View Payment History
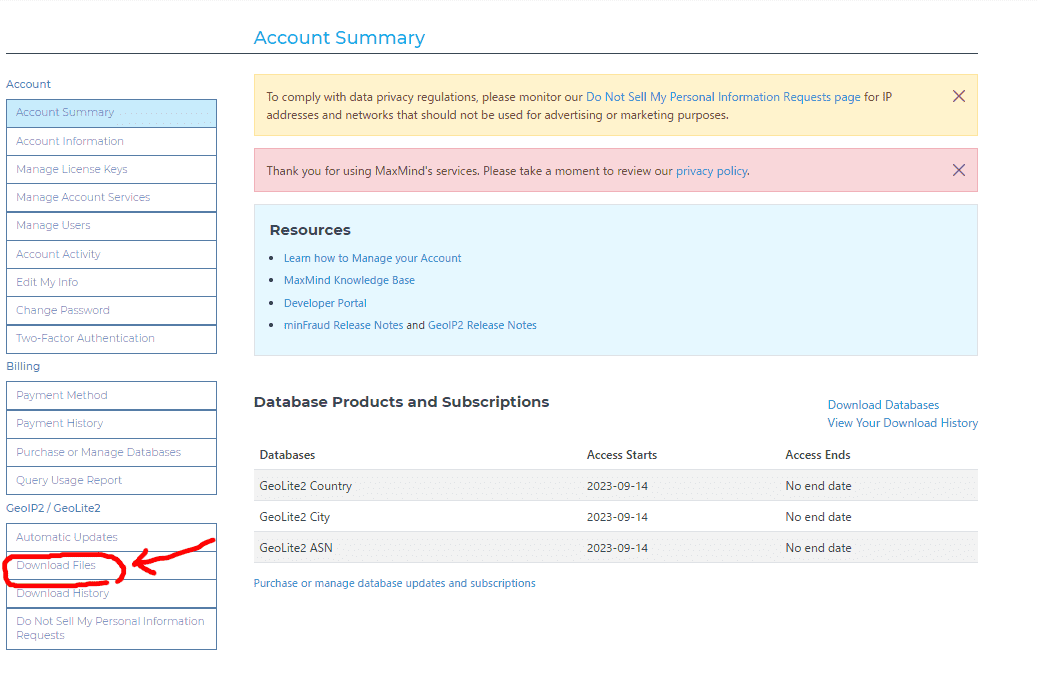 click(111, 424)
